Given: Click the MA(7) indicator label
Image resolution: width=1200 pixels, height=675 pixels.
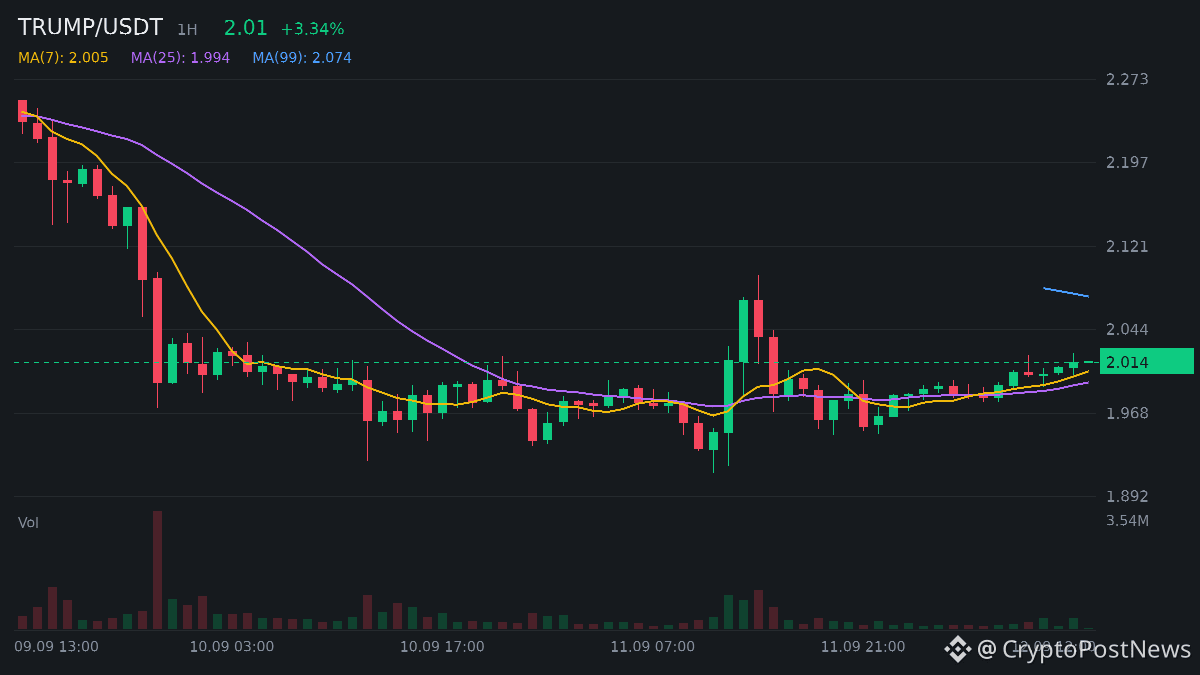Looking at the screenshot, I should (x=63, y=58).
